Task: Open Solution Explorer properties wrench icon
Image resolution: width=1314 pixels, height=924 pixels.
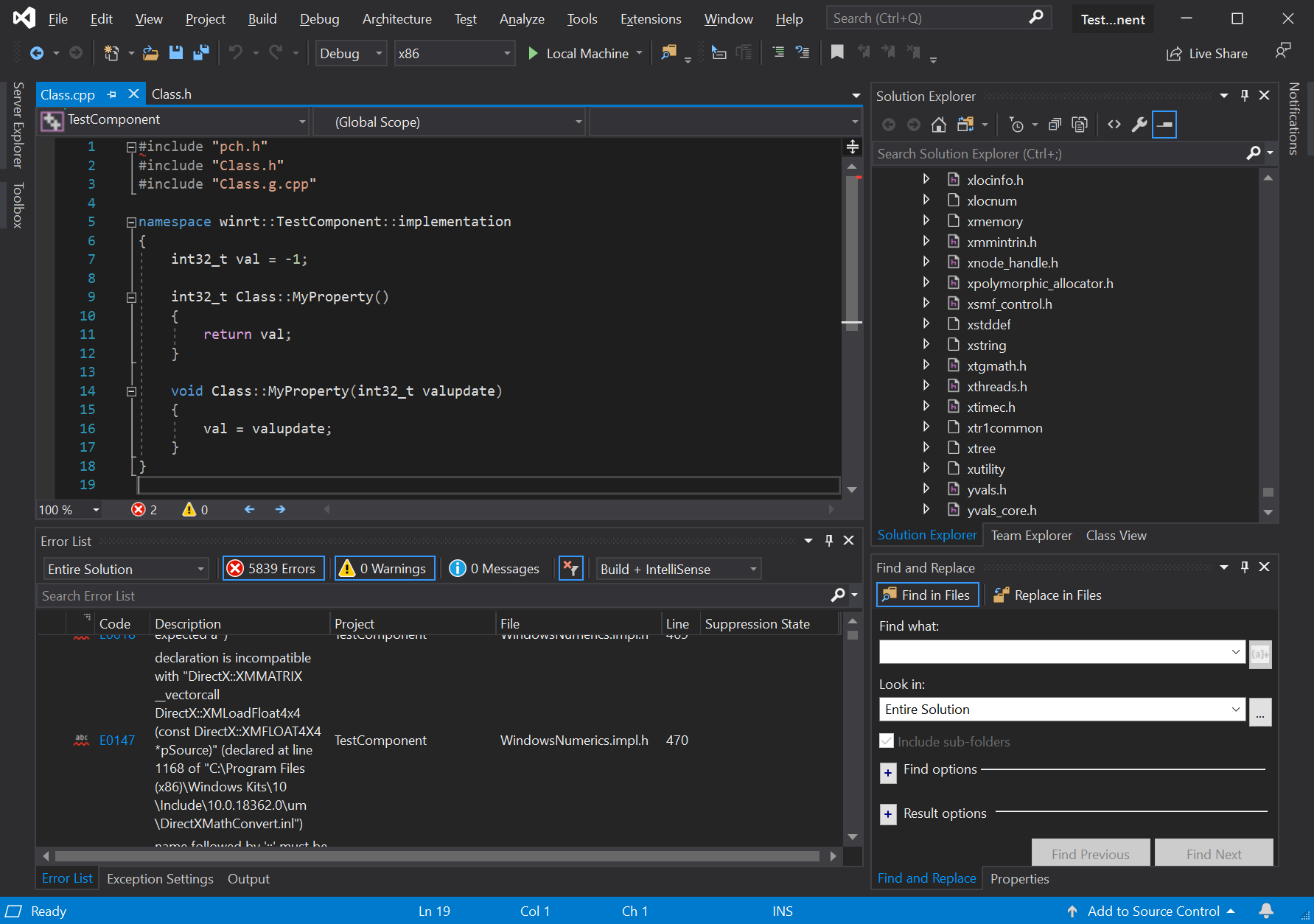Action: 1139,125
